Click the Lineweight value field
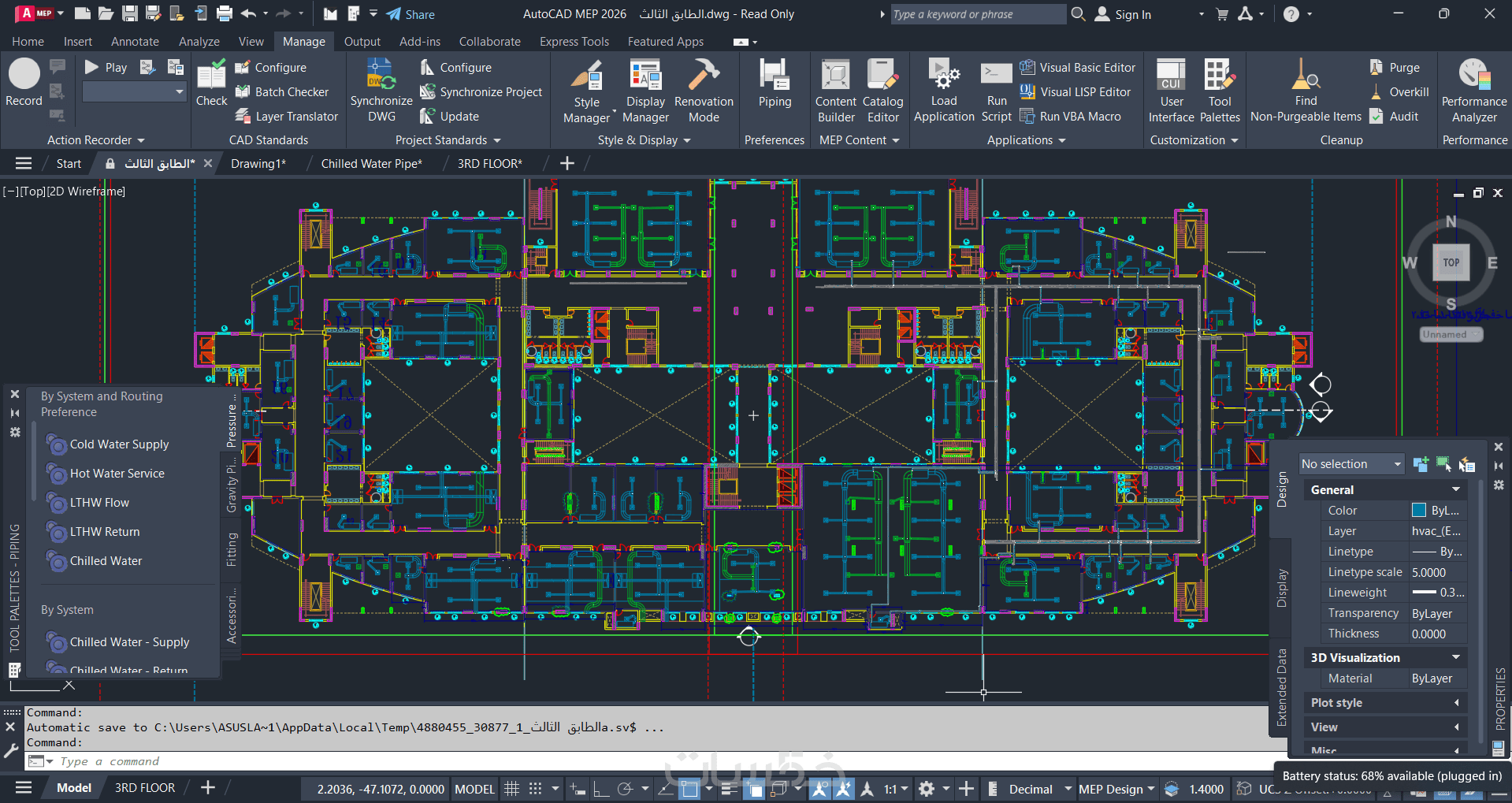This screenshot has height=803, width=1512. click(1438, 592)
